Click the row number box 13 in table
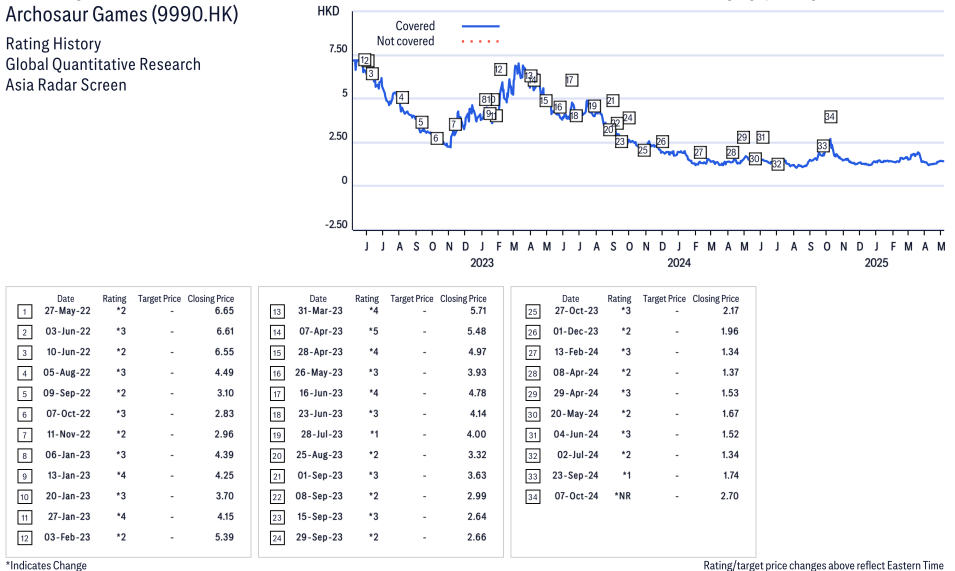 pos(277,312)
